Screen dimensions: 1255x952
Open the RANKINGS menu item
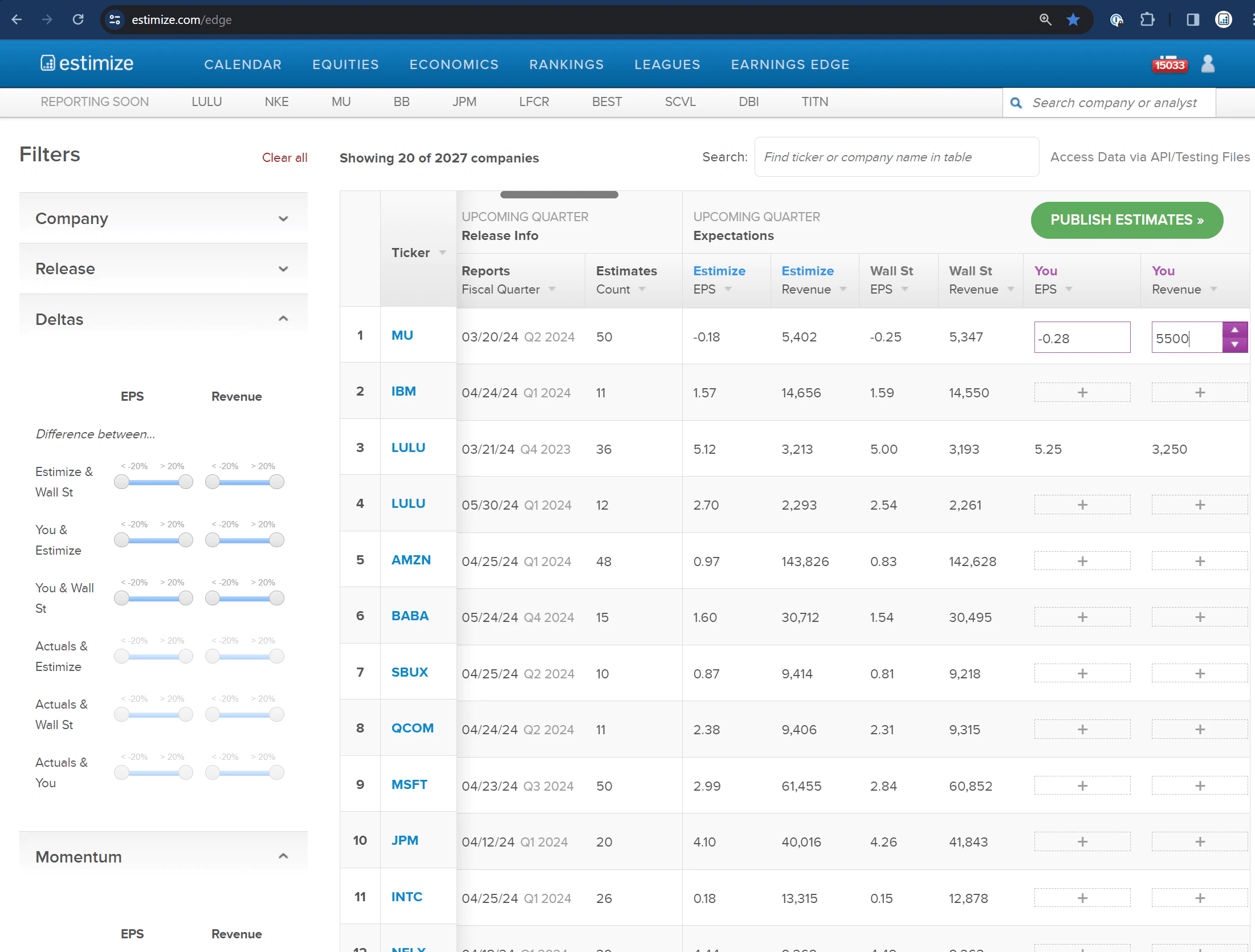pos(566,64)
